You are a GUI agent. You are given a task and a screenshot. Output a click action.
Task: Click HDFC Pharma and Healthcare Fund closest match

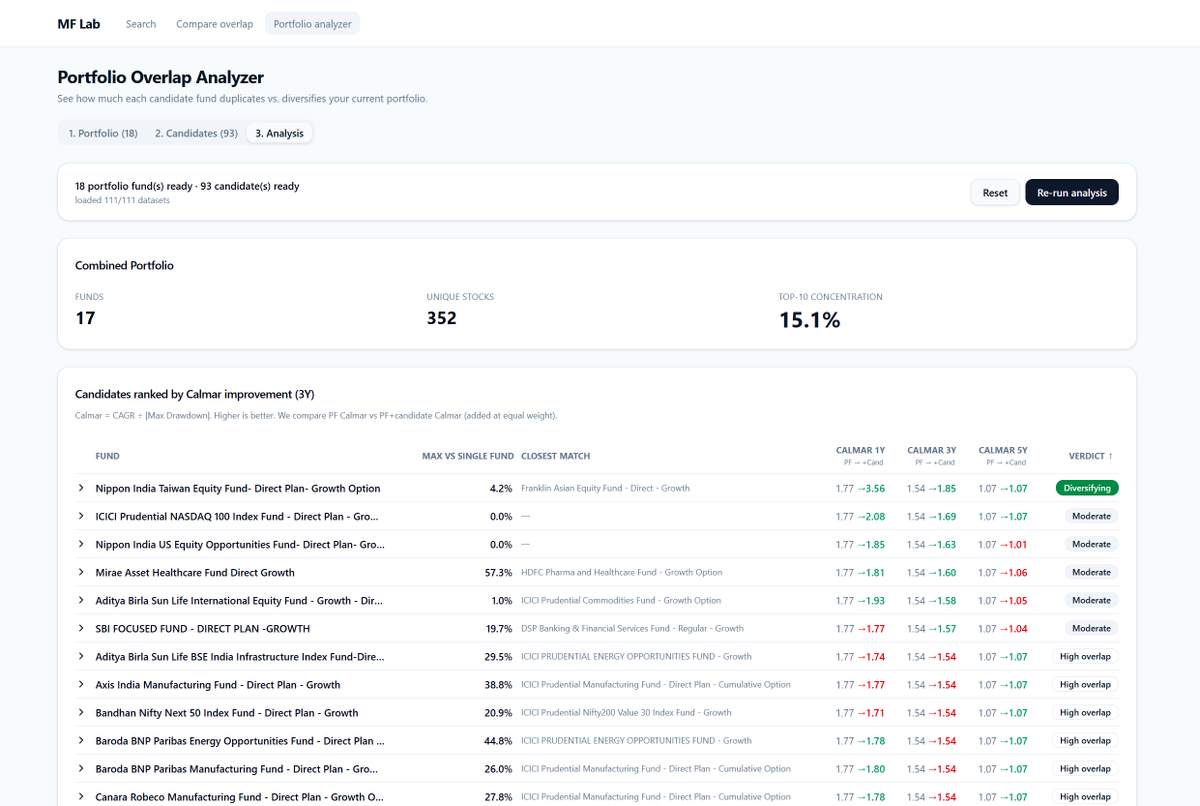[x=621, y=572]
